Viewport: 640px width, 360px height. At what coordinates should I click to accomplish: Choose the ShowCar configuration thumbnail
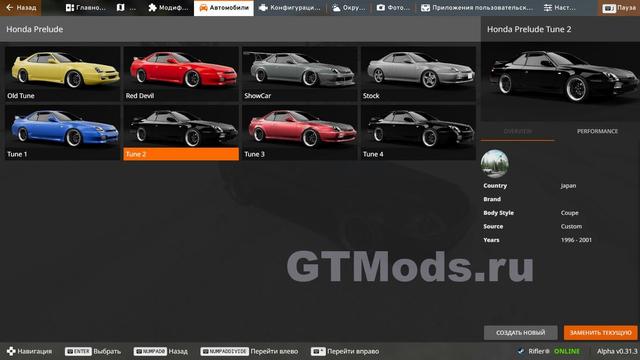[300, 74]
